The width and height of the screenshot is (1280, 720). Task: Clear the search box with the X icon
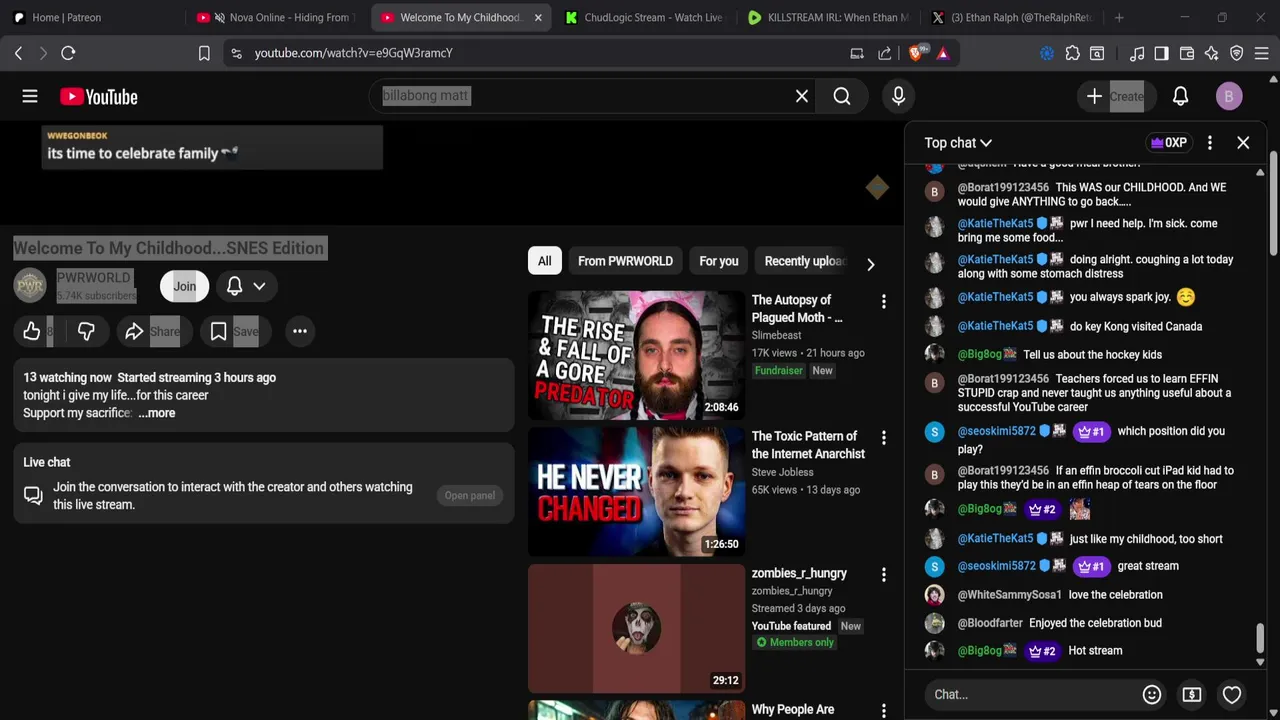point(802,96)
